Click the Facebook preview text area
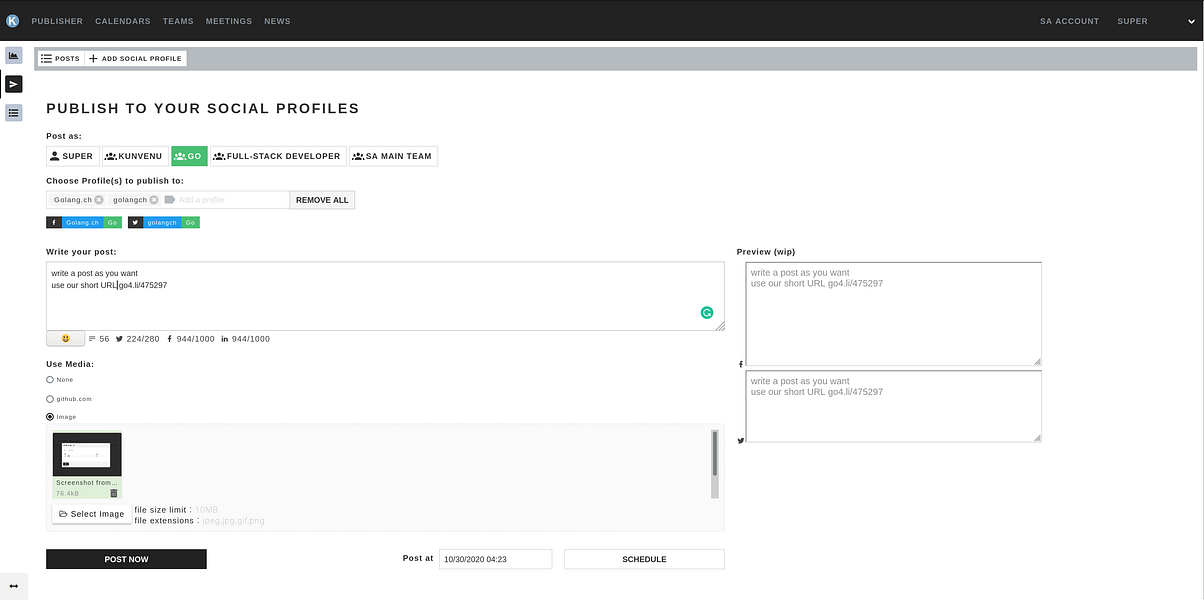The width and height of the screenshot is (1204, 600). (893, 314)
